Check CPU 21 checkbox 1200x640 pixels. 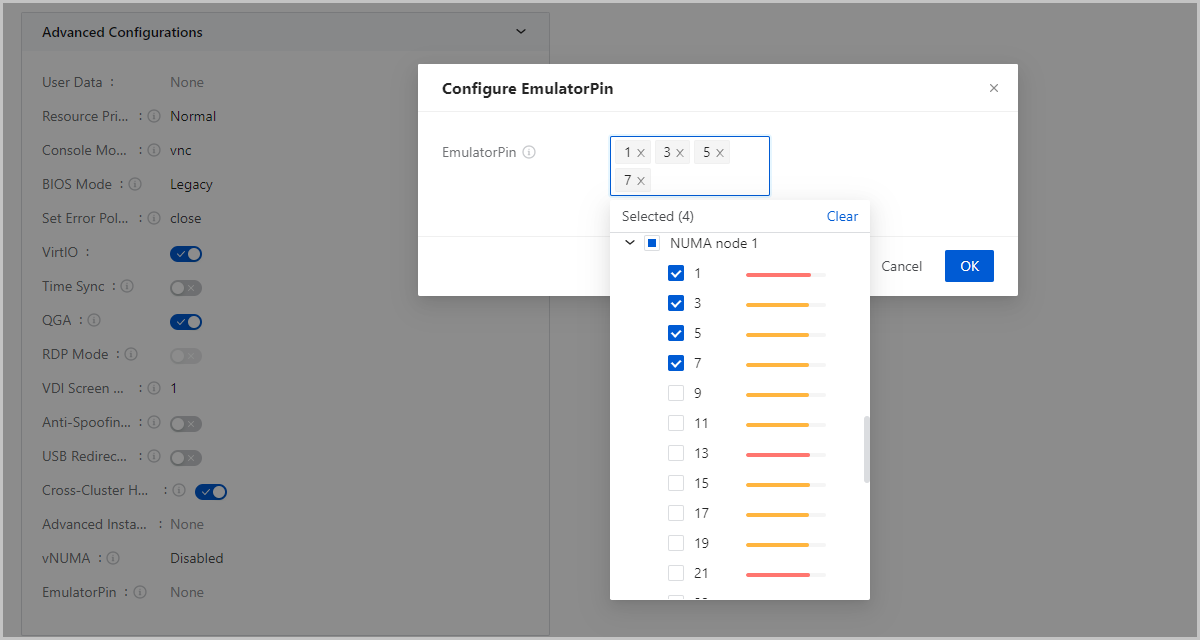[x=676, y=573]
